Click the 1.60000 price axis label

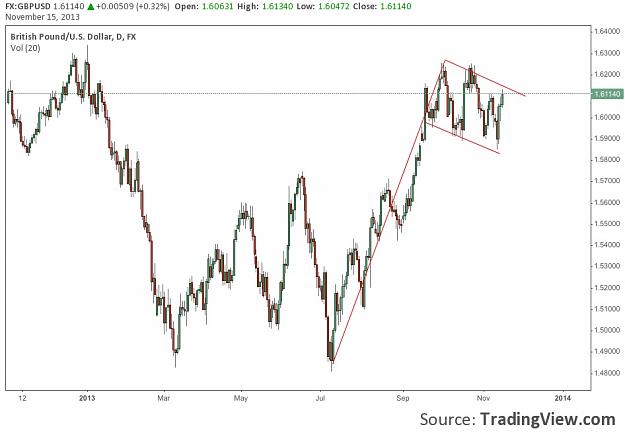coord(607,117)
